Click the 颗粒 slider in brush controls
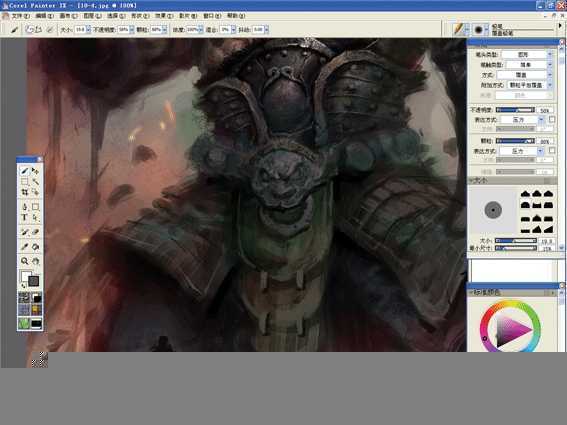 coord(515,141)
